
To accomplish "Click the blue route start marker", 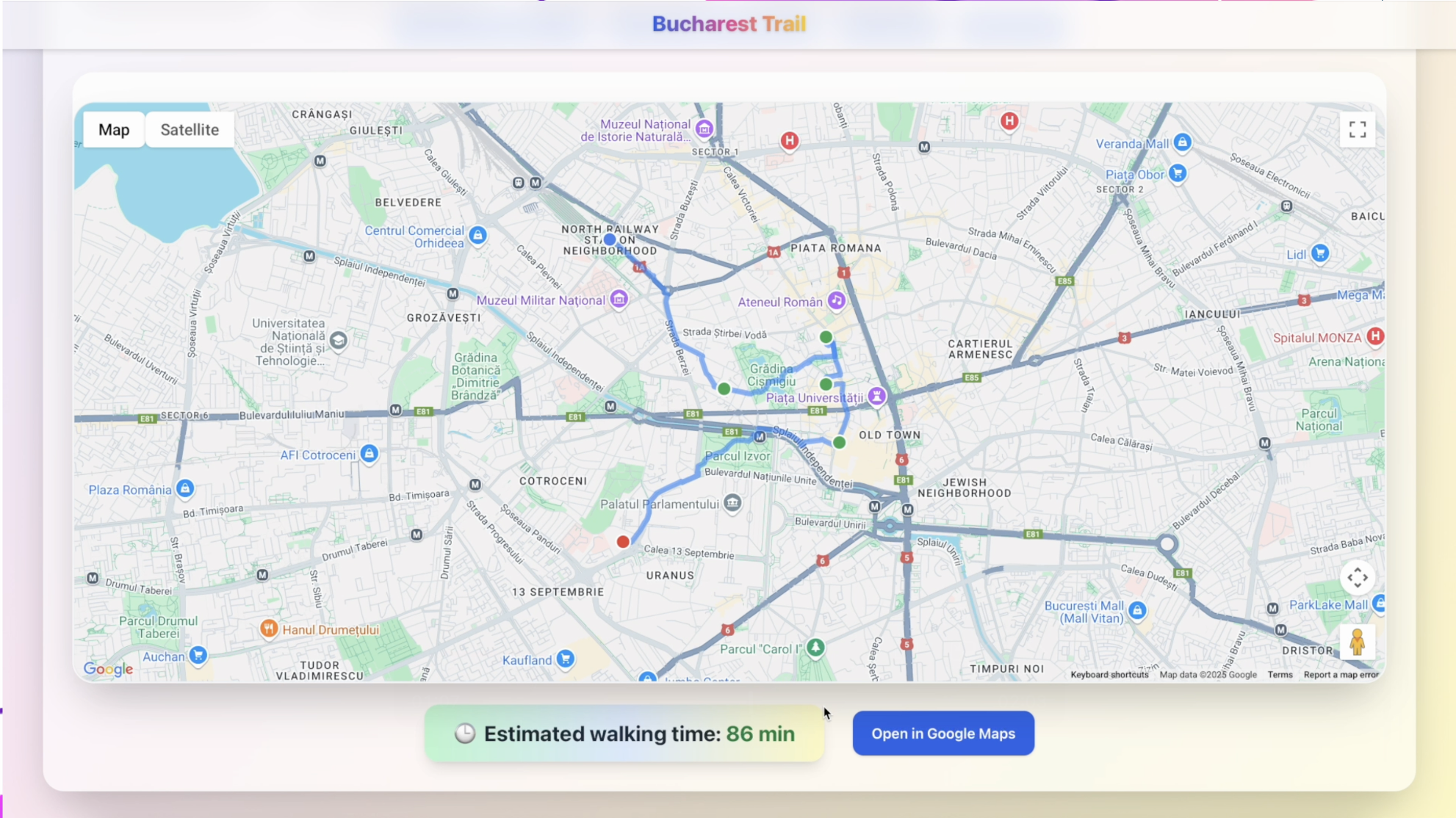I will tap(610, 239).
